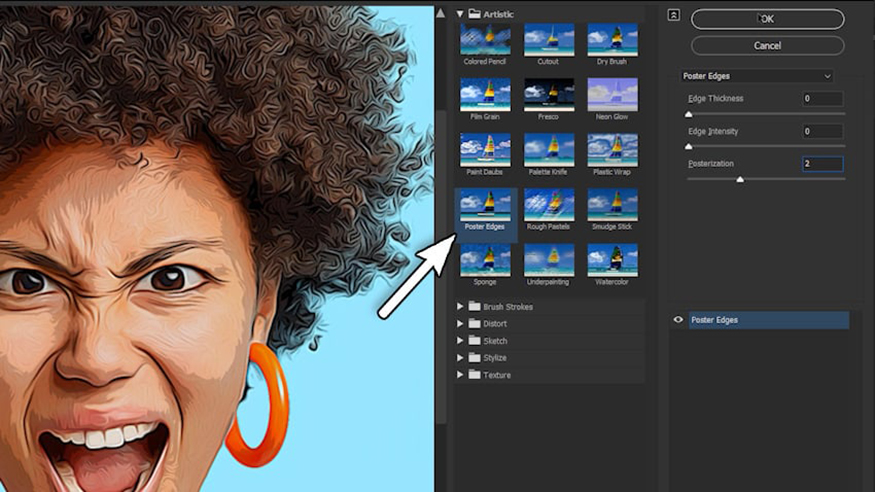Click the Brush Strokes folder icon
This screenshot has height=492, width=875.
[474, 306]
